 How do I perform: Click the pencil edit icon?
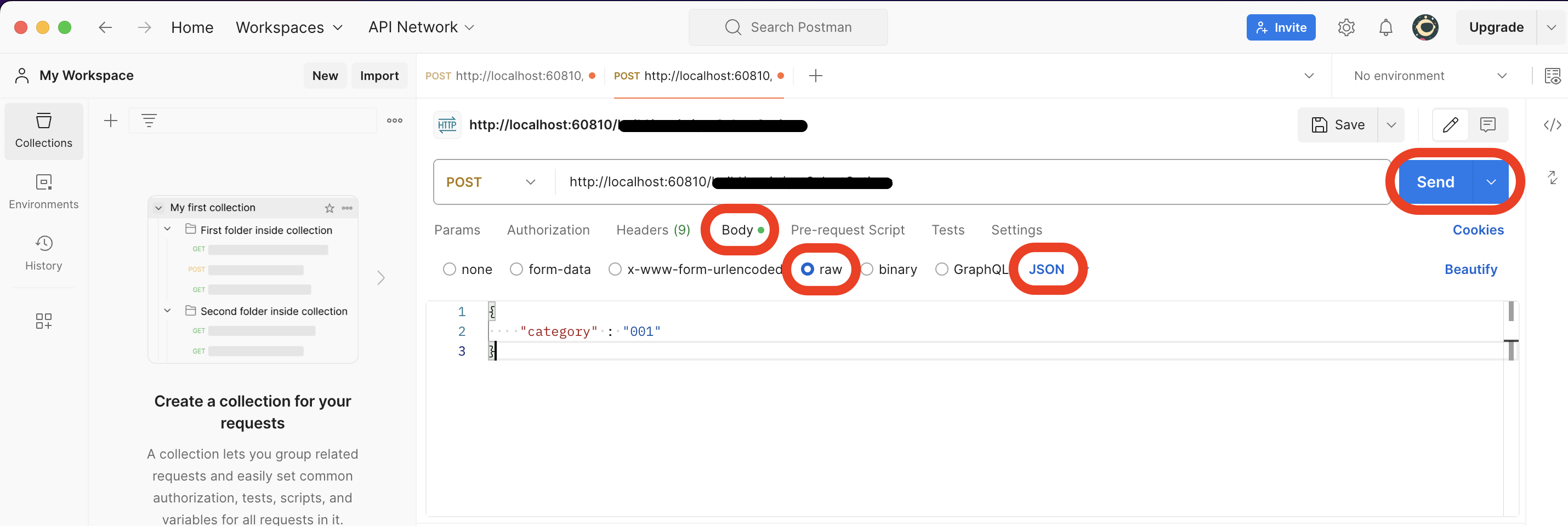coord(1451,125)
